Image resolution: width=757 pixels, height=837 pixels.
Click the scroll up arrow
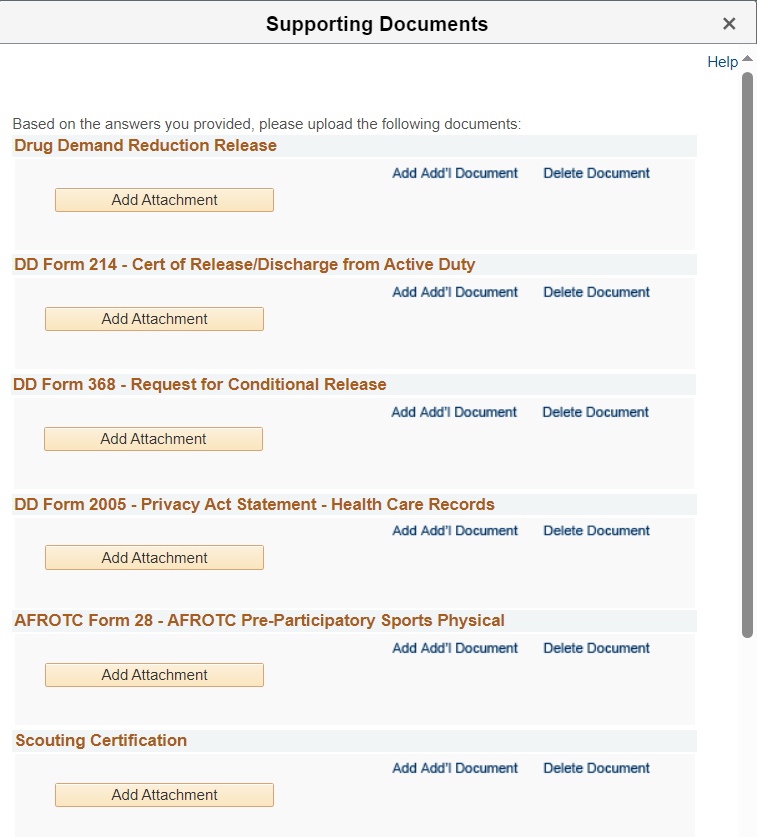[x=747, y=59]
